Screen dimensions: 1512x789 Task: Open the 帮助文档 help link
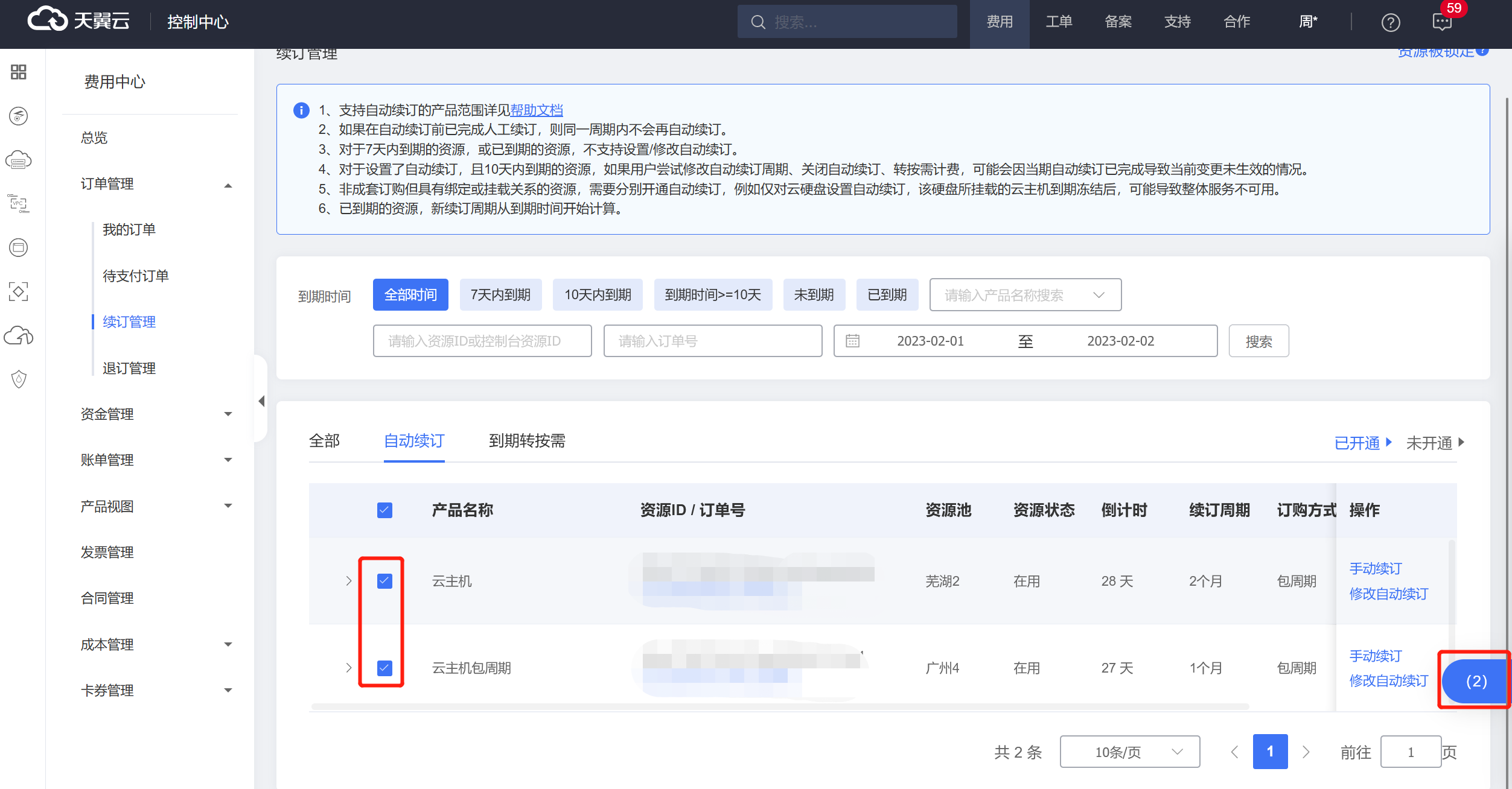coord(536,110)
